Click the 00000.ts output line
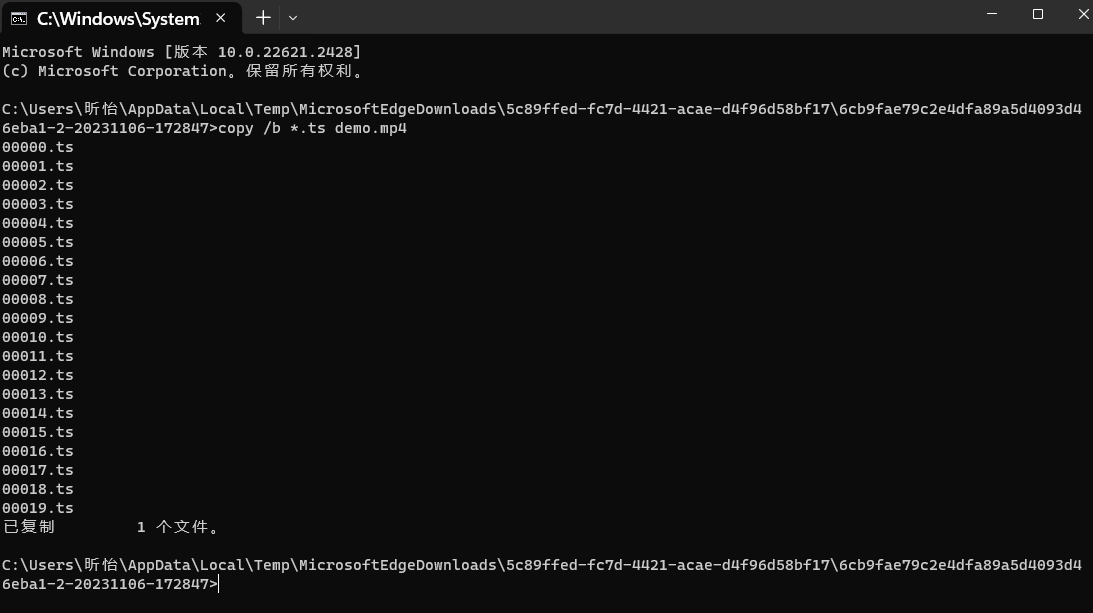Viewport: 1093px width, 613px height. click(x=38, y=147)
